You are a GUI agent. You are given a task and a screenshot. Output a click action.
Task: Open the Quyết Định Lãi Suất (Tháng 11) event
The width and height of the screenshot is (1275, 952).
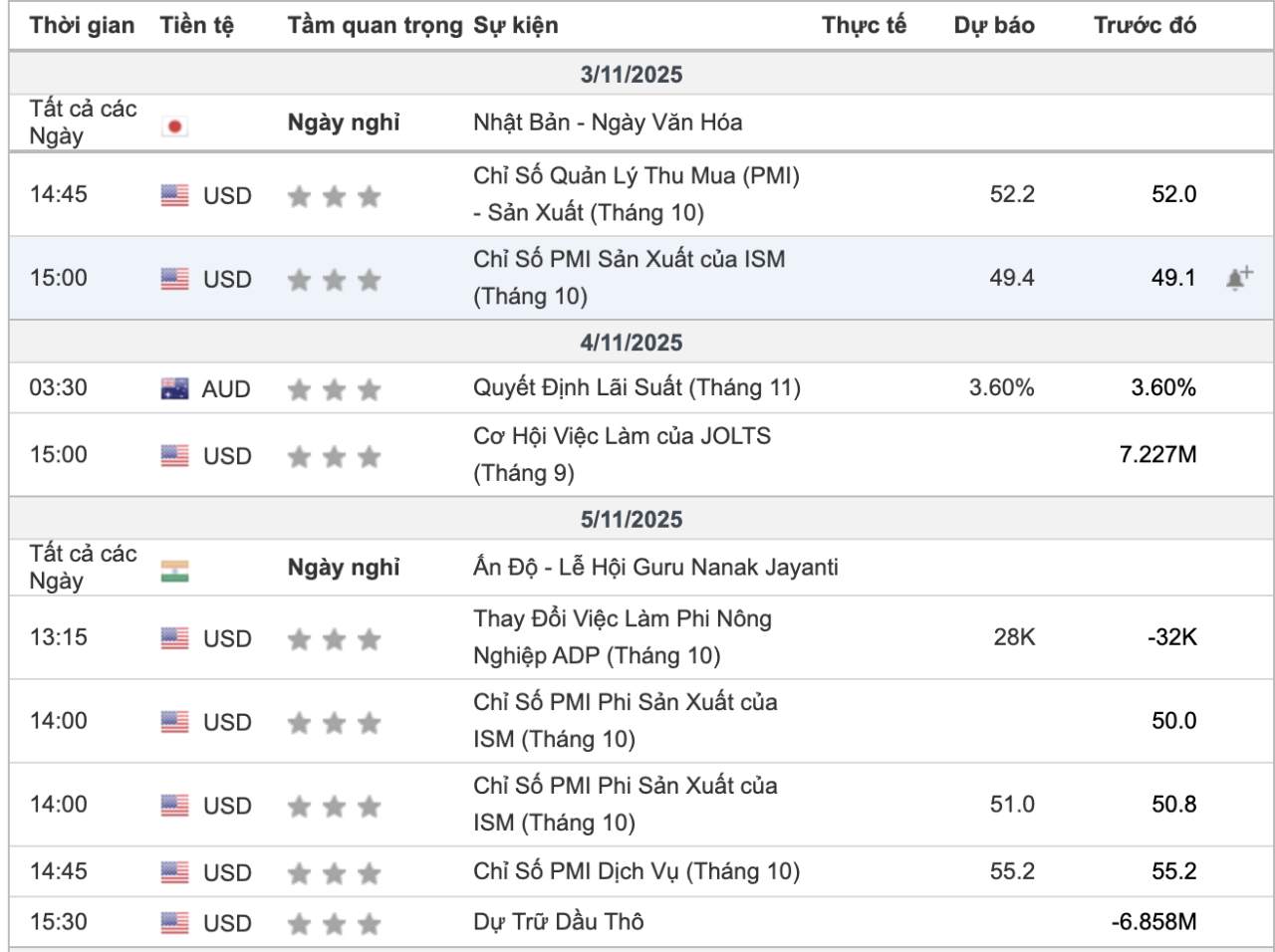(x=637, y=387)
